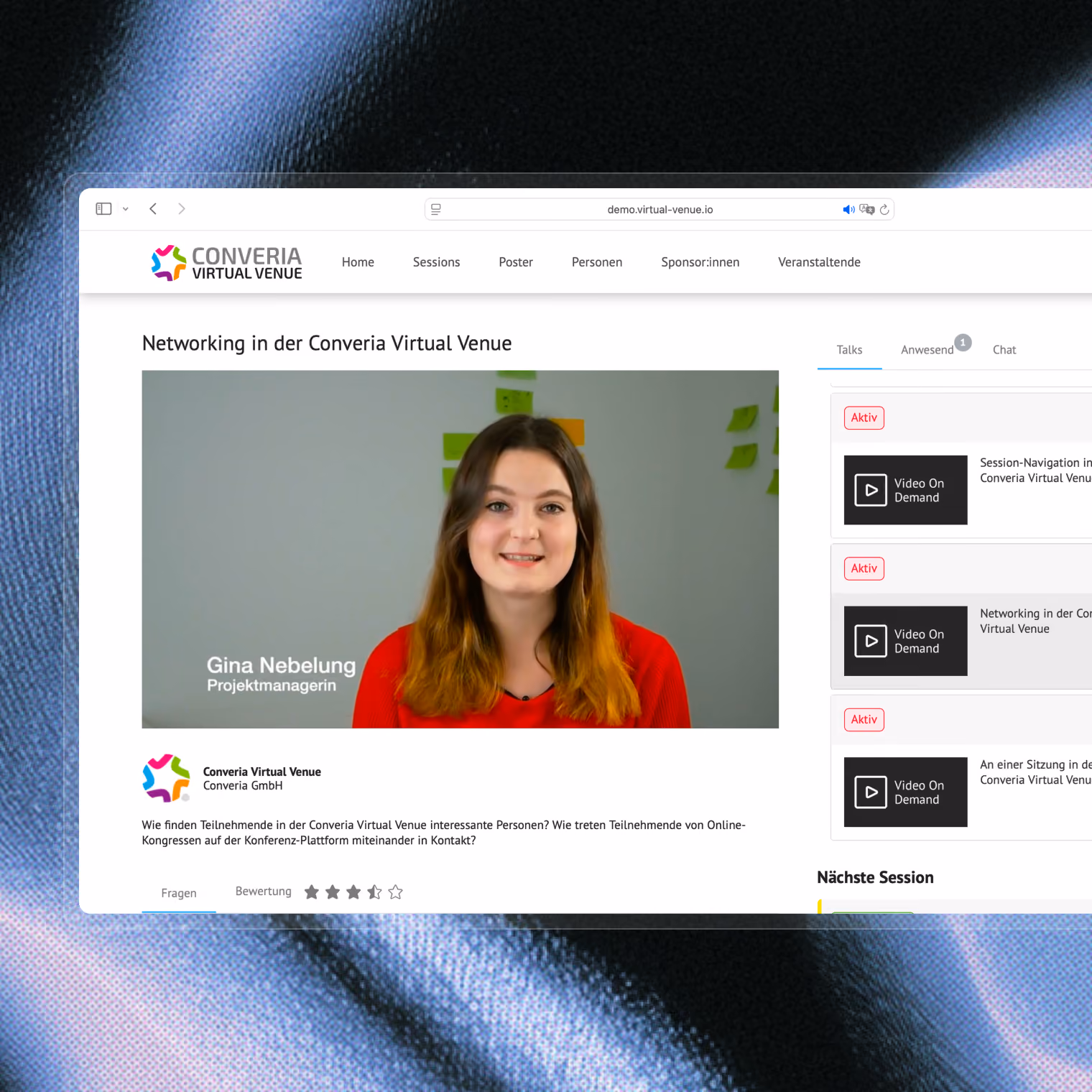This screenshot has width=1092, height=1092.
Task: Click the Converia Virtual Venue header logo
Action: pos(227,262)
